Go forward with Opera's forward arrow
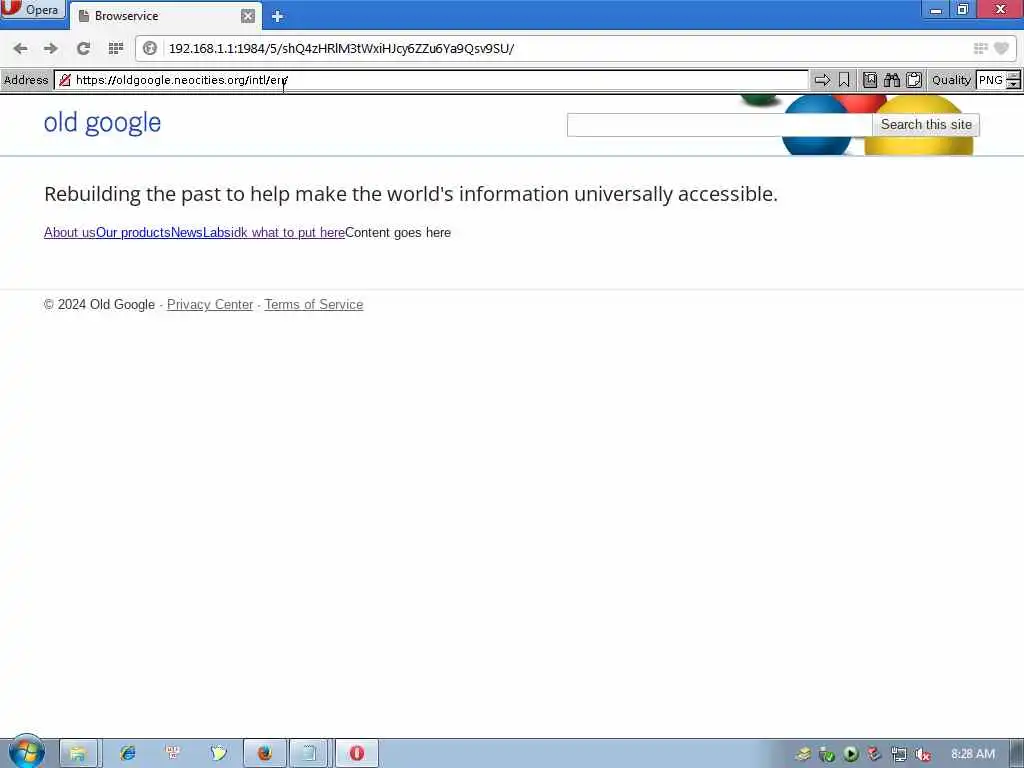The height and width of the screenshot is (768, 1024). pyautogui.click(x=51, y=48)
